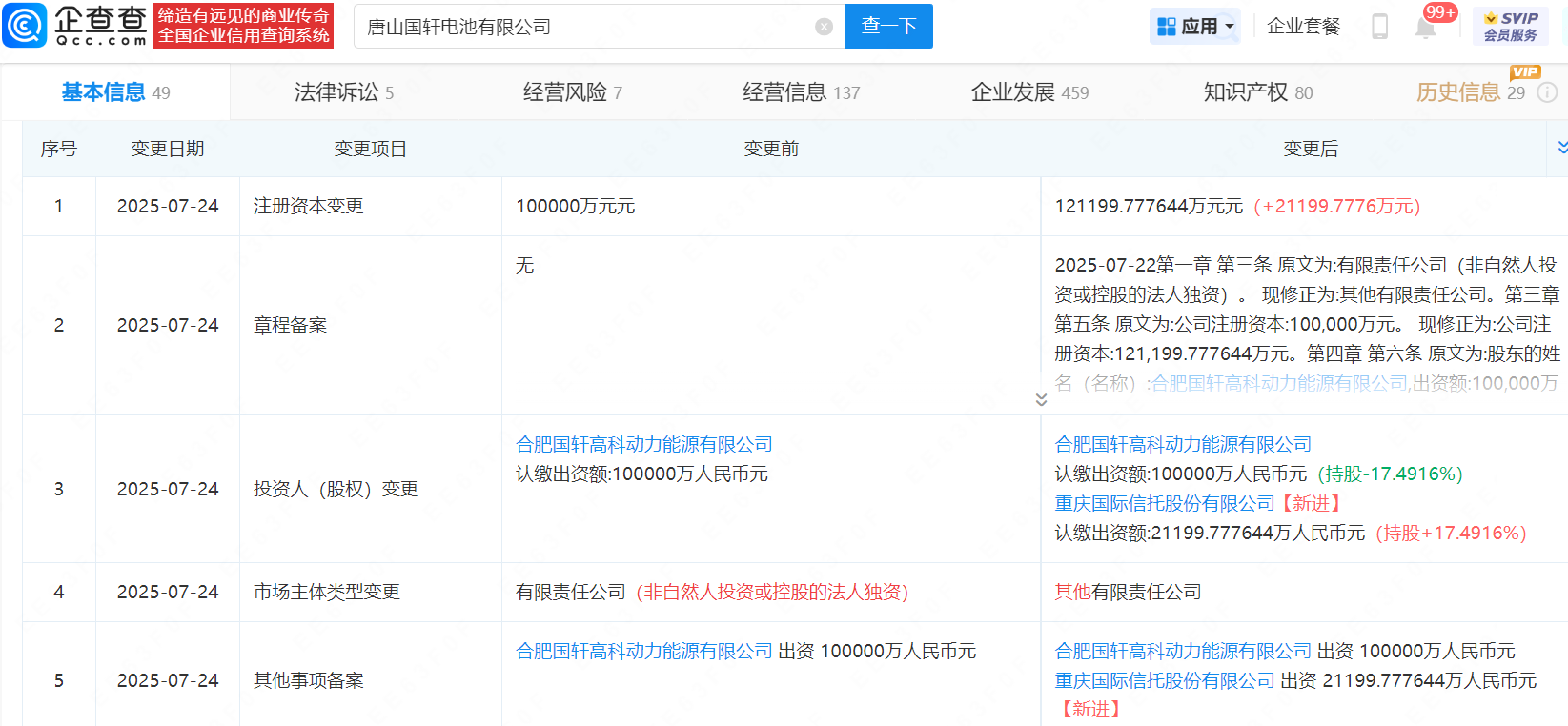Open notifications bell with 99+ badge

(x=1426, y=27)
